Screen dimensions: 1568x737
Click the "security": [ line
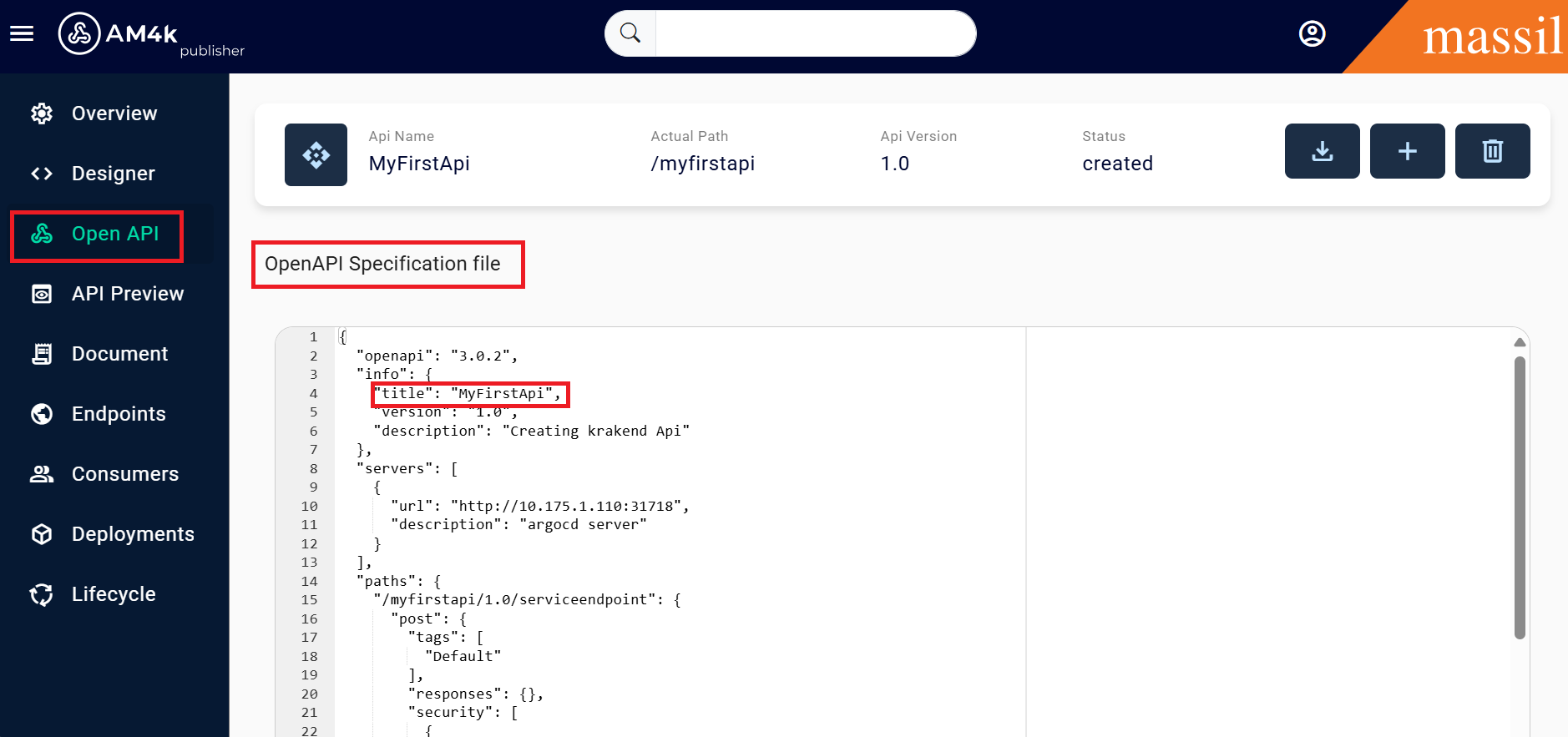[x=463, y=712]
